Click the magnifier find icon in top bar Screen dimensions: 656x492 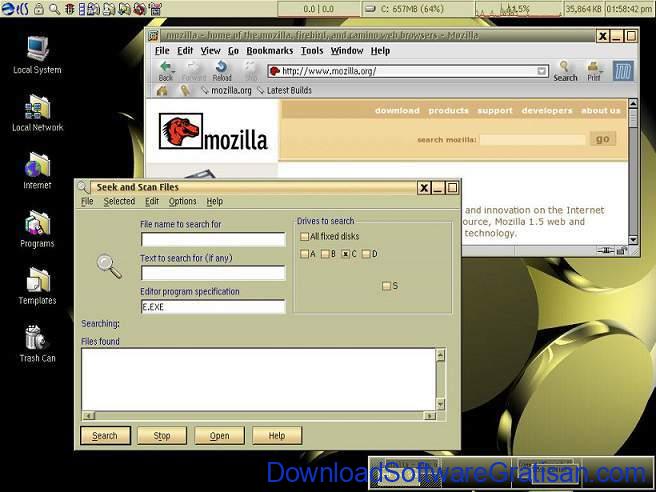click(54, 8)
